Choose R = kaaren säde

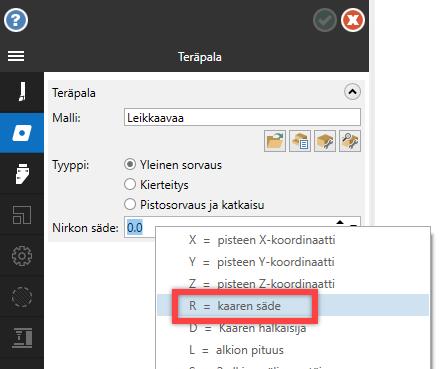[293, 305]
